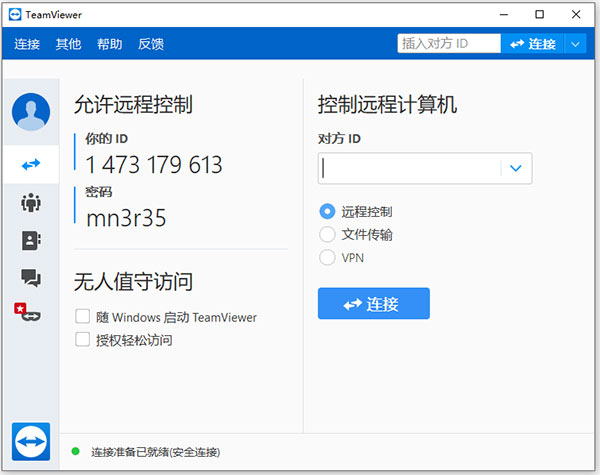Click the TeamViewer logo at bottom left
The image size is (600, 475).
tap(31, 441)
